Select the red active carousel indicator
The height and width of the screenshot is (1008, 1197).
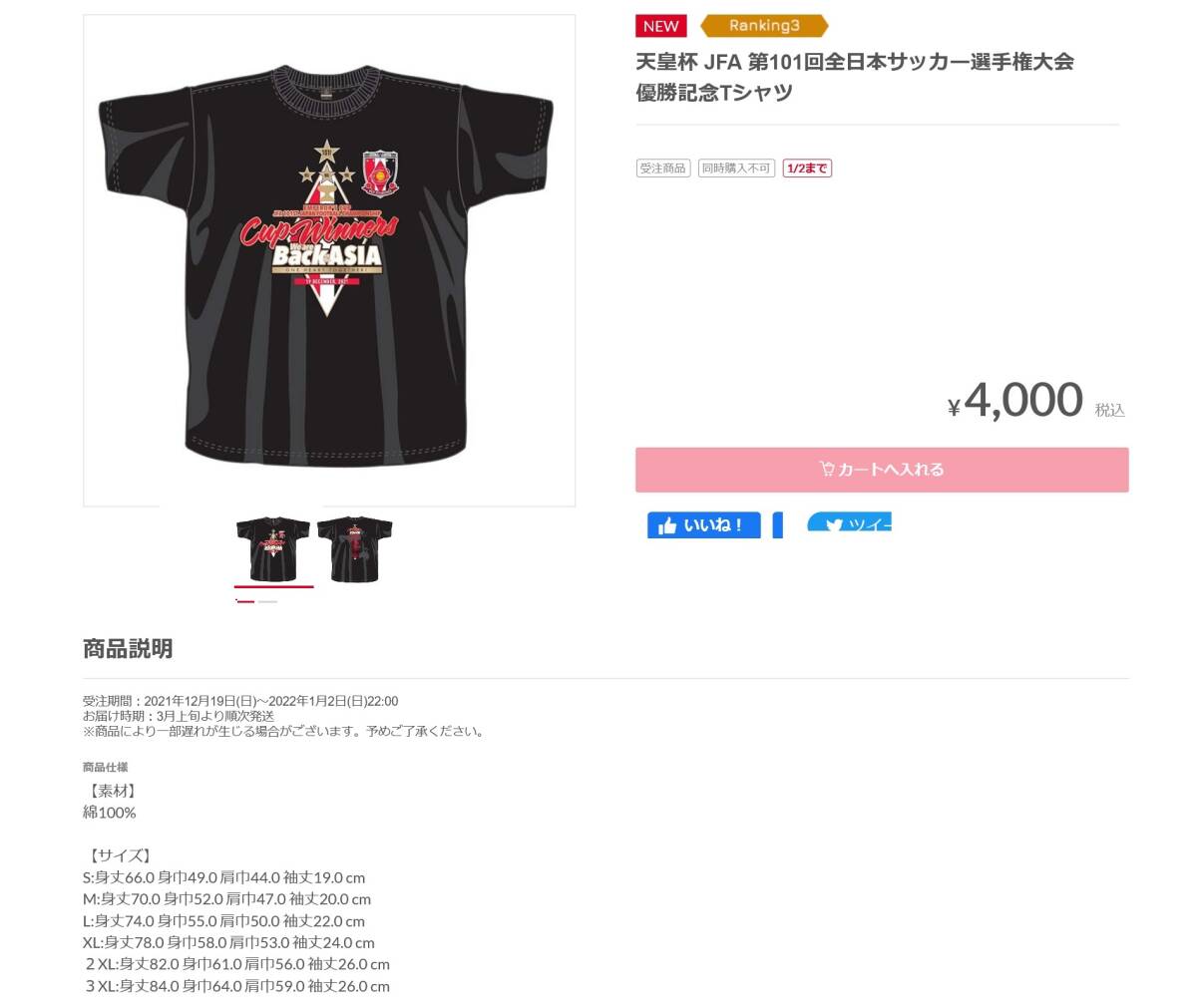[245, 602]
